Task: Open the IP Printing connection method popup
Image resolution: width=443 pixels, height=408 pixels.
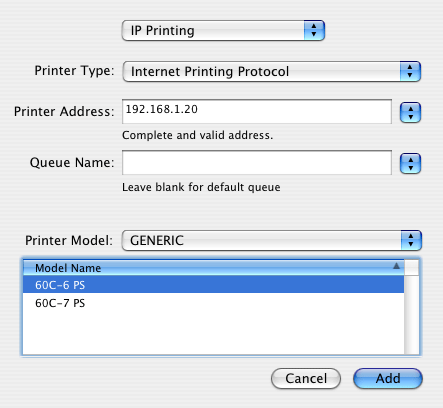Action: click(223, 30)
